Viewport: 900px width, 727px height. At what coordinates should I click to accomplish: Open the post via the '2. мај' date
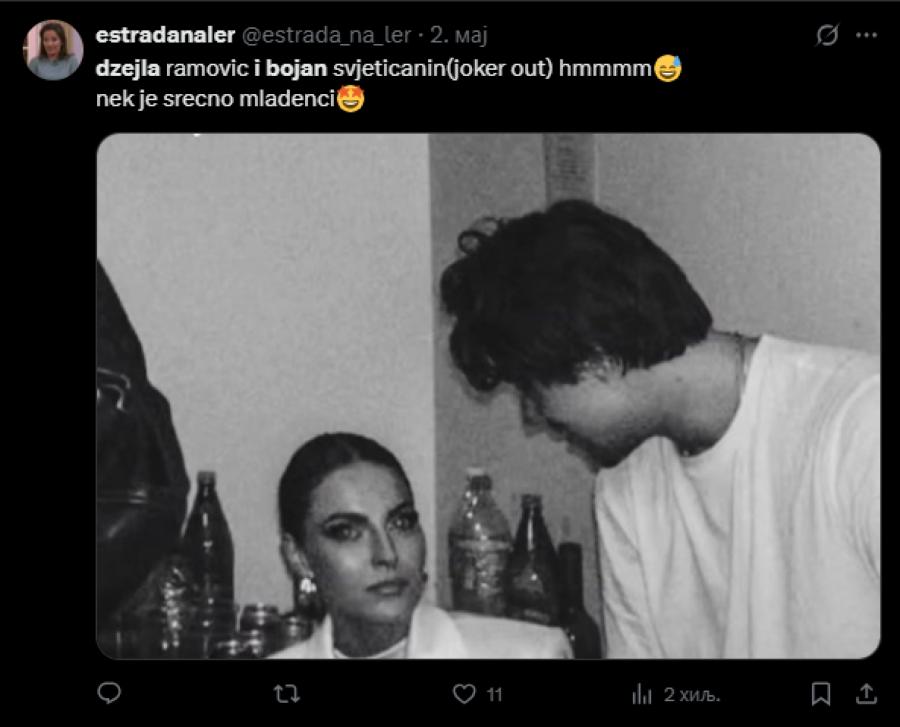coord(459,35)
